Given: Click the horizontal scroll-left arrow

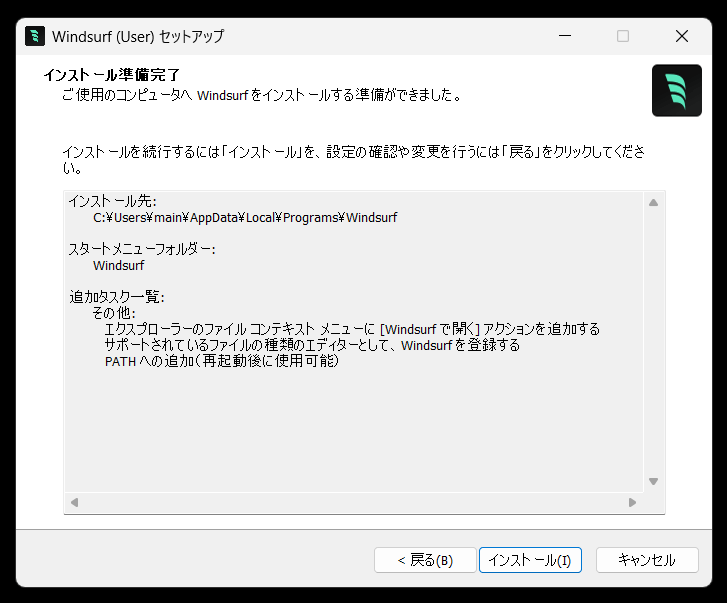Looking at the screenshot, I should (x=74, y=502).
